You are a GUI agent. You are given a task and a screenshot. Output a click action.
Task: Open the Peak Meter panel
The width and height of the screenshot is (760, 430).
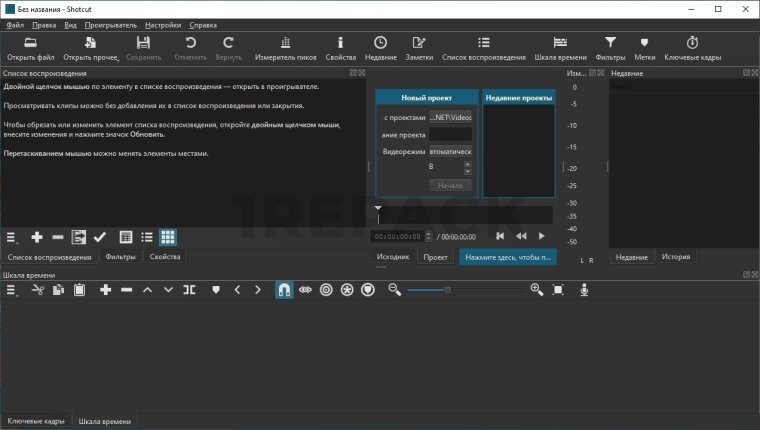286,42
